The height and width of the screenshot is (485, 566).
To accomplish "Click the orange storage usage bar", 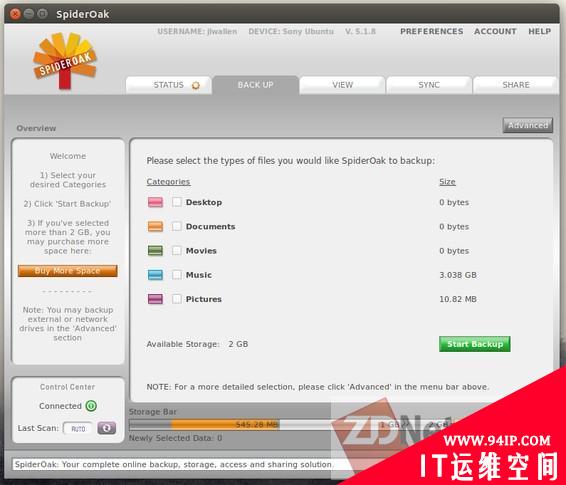I will click(x=225, y=424).
